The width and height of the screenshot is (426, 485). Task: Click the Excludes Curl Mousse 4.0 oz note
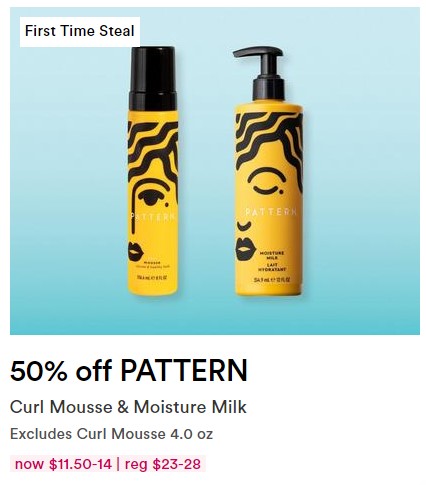point(111,434)
